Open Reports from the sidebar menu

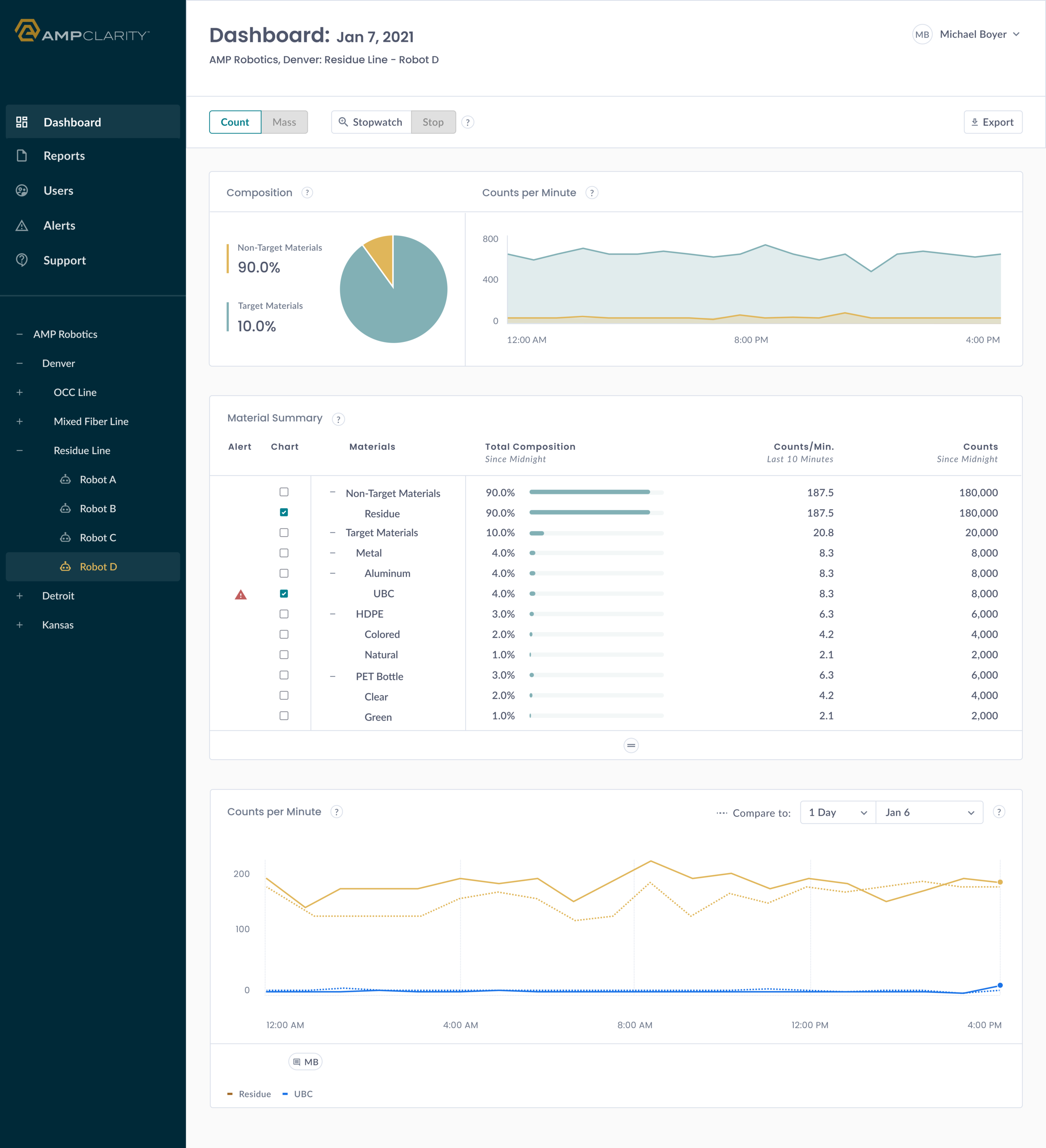(x=64, y=156)
